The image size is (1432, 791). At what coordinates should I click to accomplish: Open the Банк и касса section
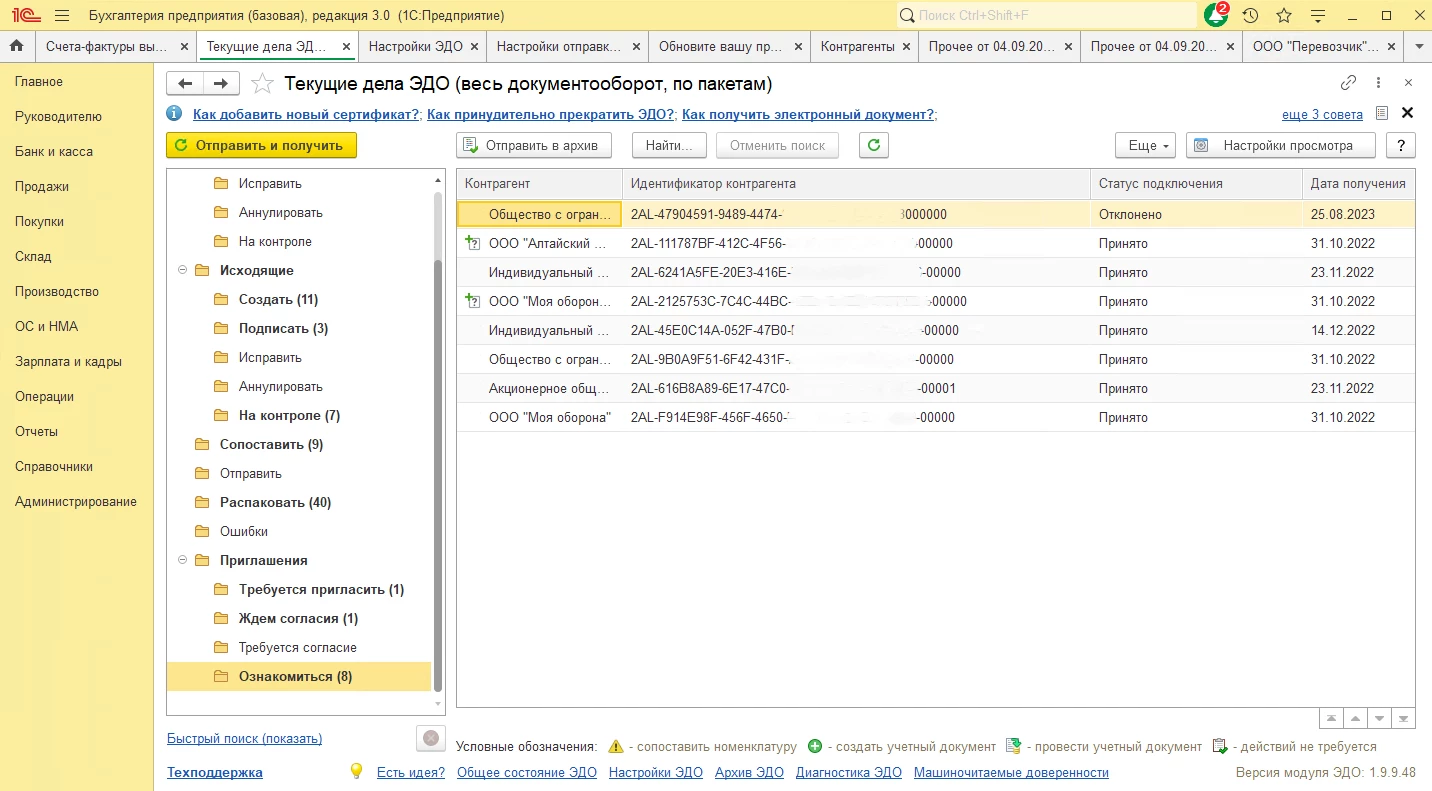54,152
